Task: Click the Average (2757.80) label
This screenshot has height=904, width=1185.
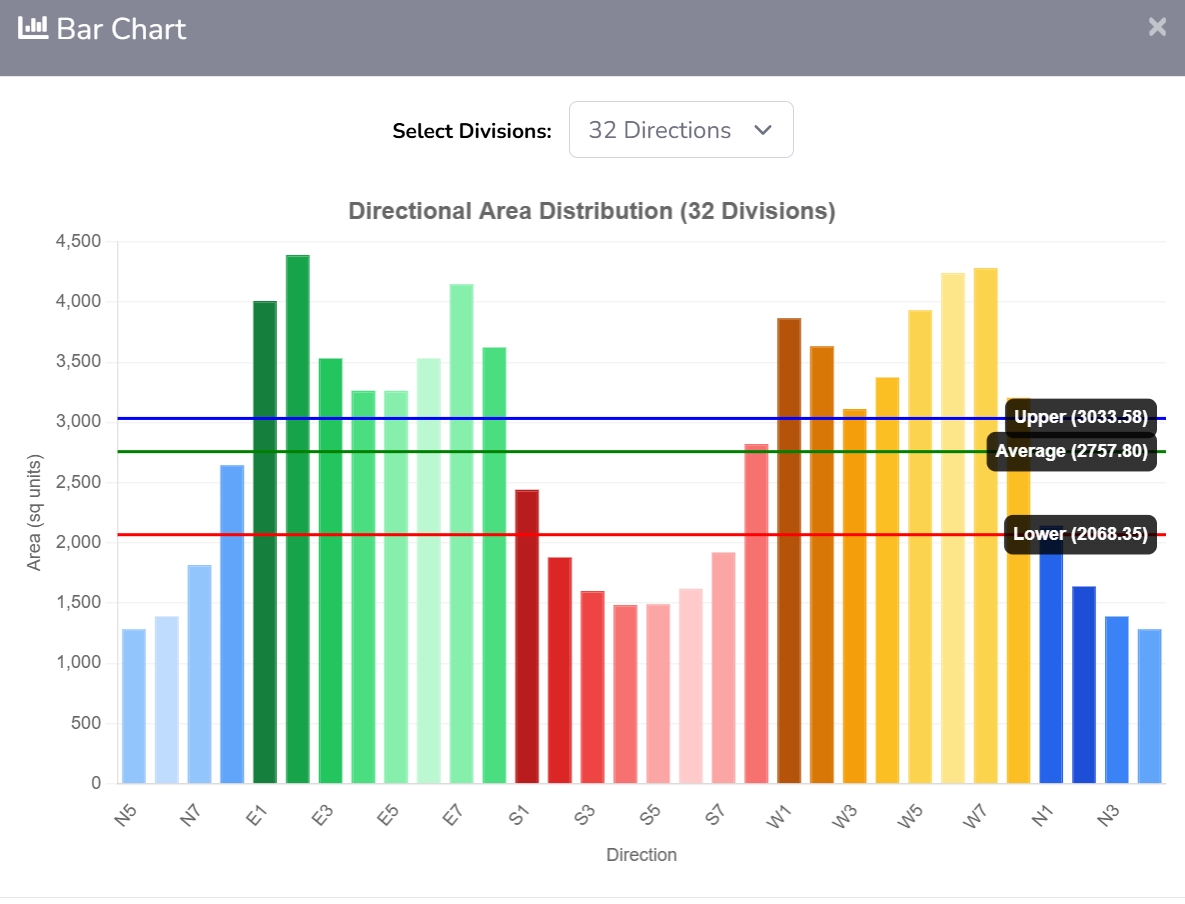Action: pyautogui.click(x=1071, y=451)
